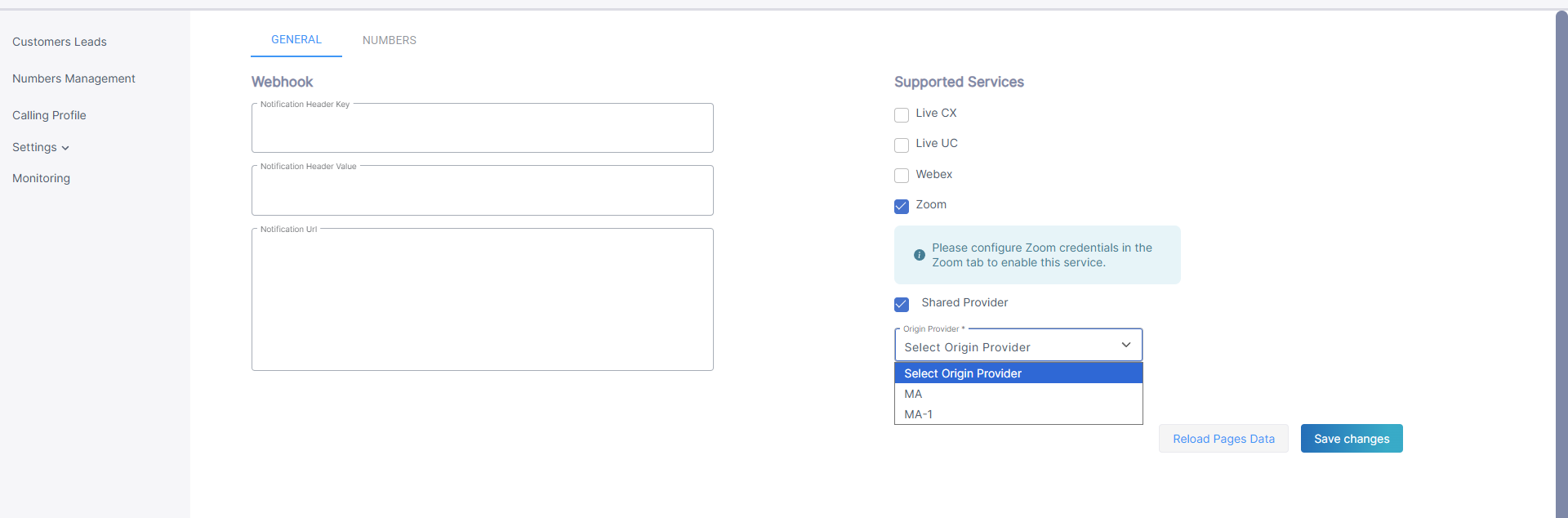Check the Webex service checkbox
Viewport: 1568px width, 518px height.
click(x=902, y=176)
